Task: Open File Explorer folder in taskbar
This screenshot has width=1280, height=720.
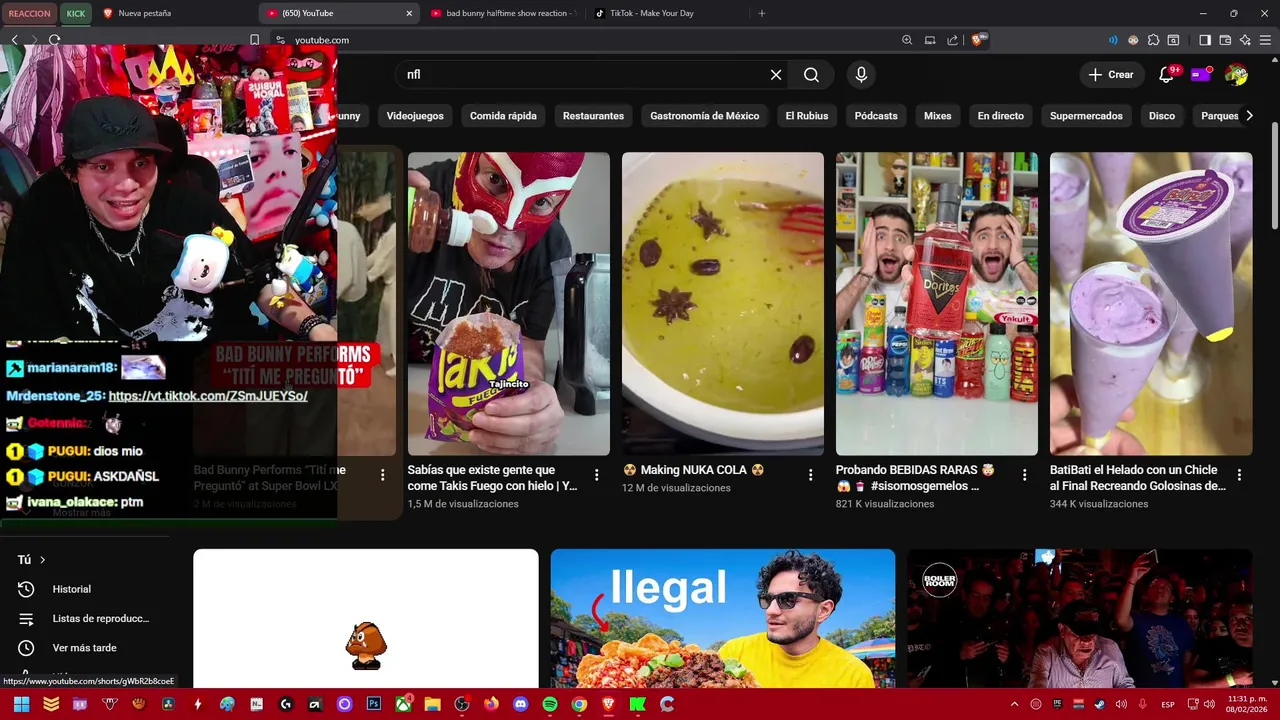Action: tap(433, 704)
